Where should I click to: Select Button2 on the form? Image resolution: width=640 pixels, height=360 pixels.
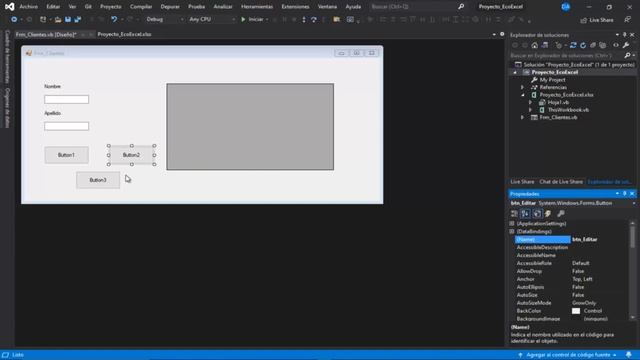tap(131, 155)
